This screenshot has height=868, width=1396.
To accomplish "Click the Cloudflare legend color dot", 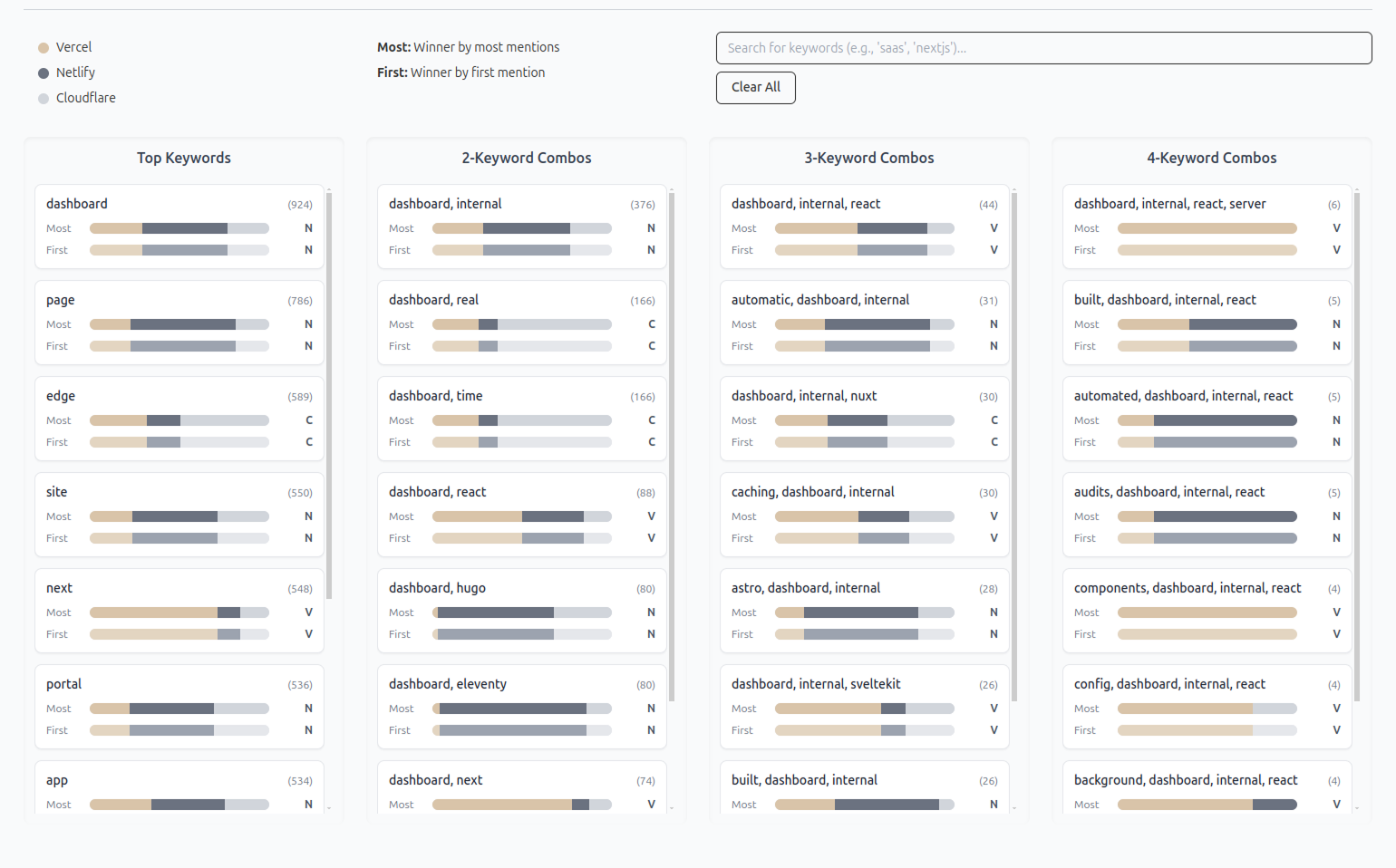I will (44, 99).
